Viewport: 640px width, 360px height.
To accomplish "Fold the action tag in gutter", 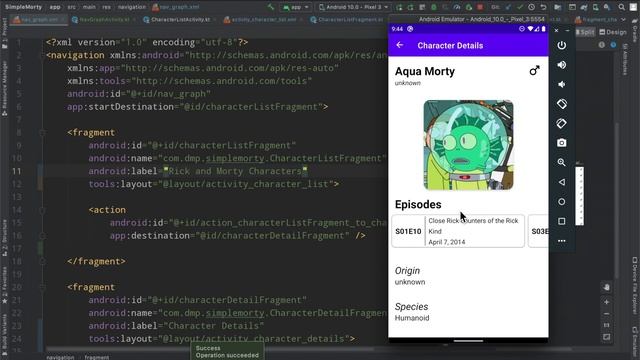I will click(42, 210).
